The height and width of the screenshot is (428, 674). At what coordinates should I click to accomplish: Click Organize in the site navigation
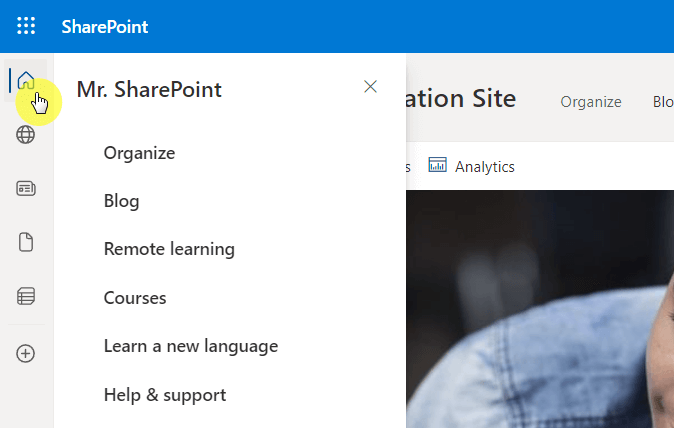click(x=591, y=102)
